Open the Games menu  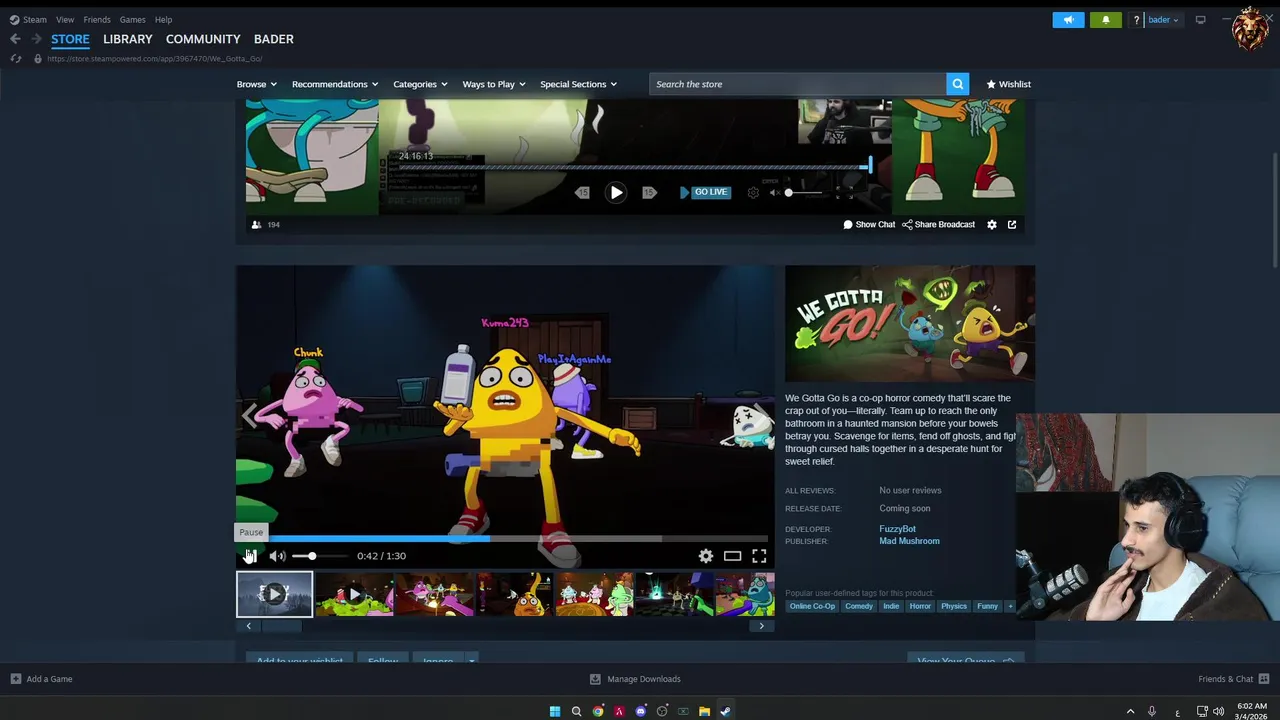[x=132, y=19]
